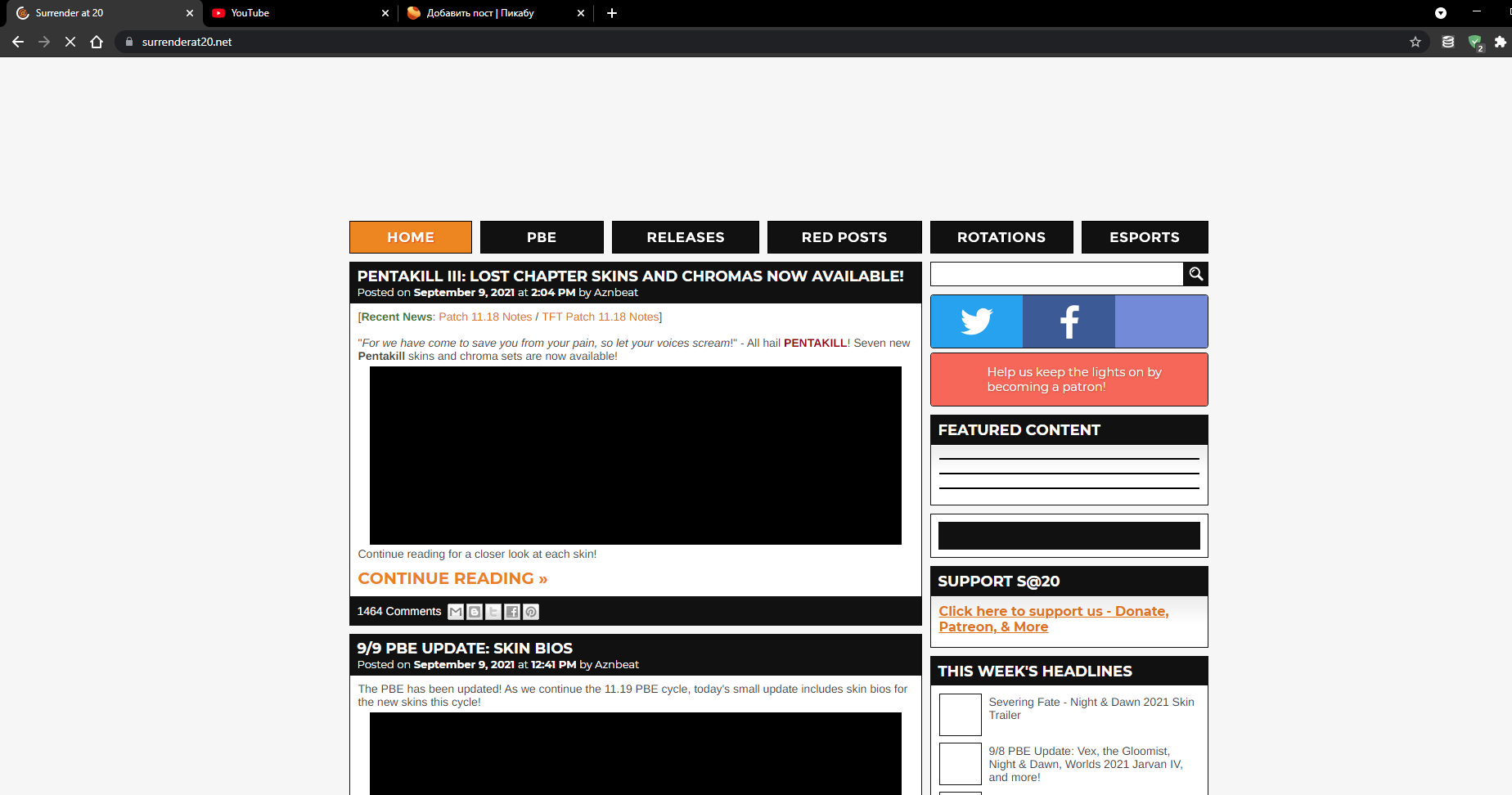Open the browser home page icon
This screenshot has width=1512, height=795.
[97, 42]
